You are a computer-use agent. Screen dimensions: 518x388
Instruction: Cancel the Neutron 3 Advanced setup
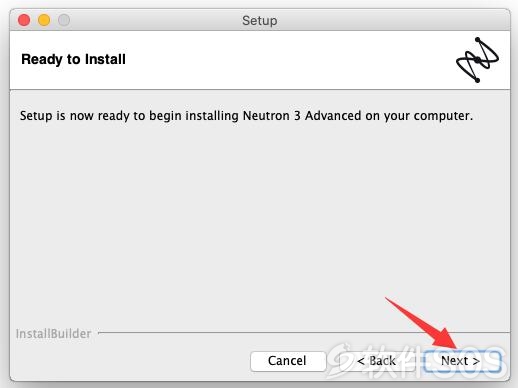tap(288, 361)
